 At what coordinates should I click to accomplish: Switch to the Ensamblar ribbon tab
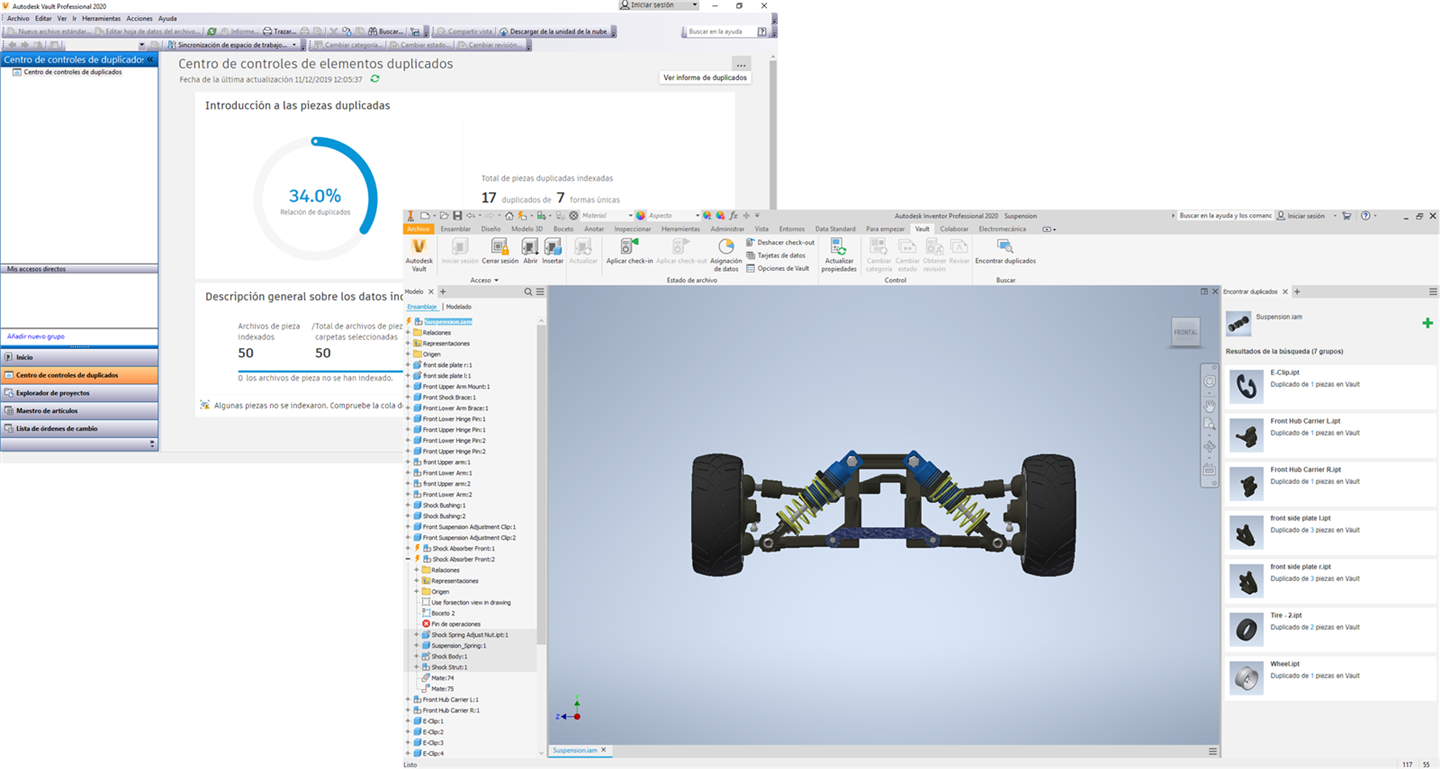pos(455,229)
